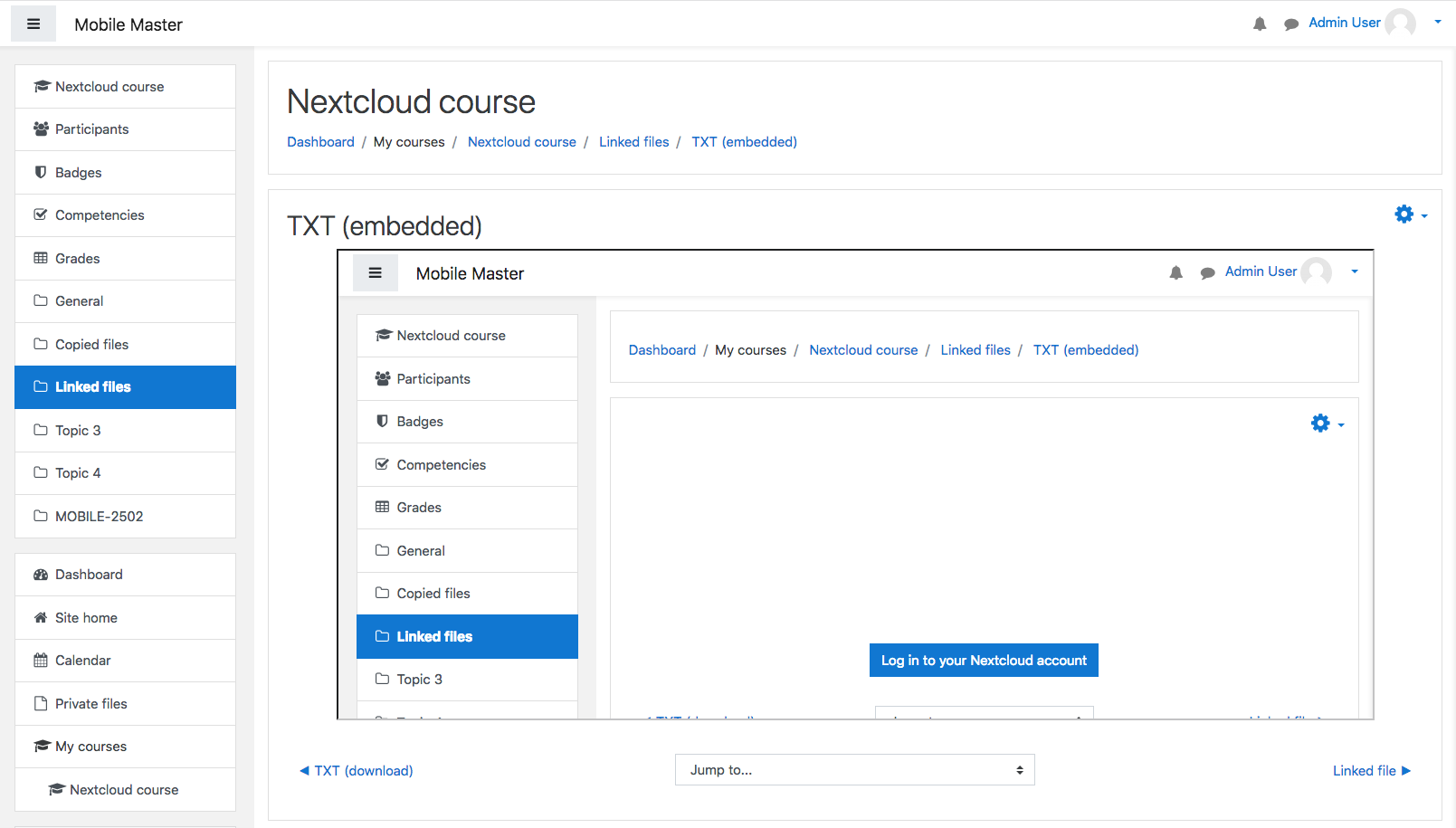1456x828 pixels.
Task: Click Linked files in embedded breadcrumb
Action: pos(975,350)
